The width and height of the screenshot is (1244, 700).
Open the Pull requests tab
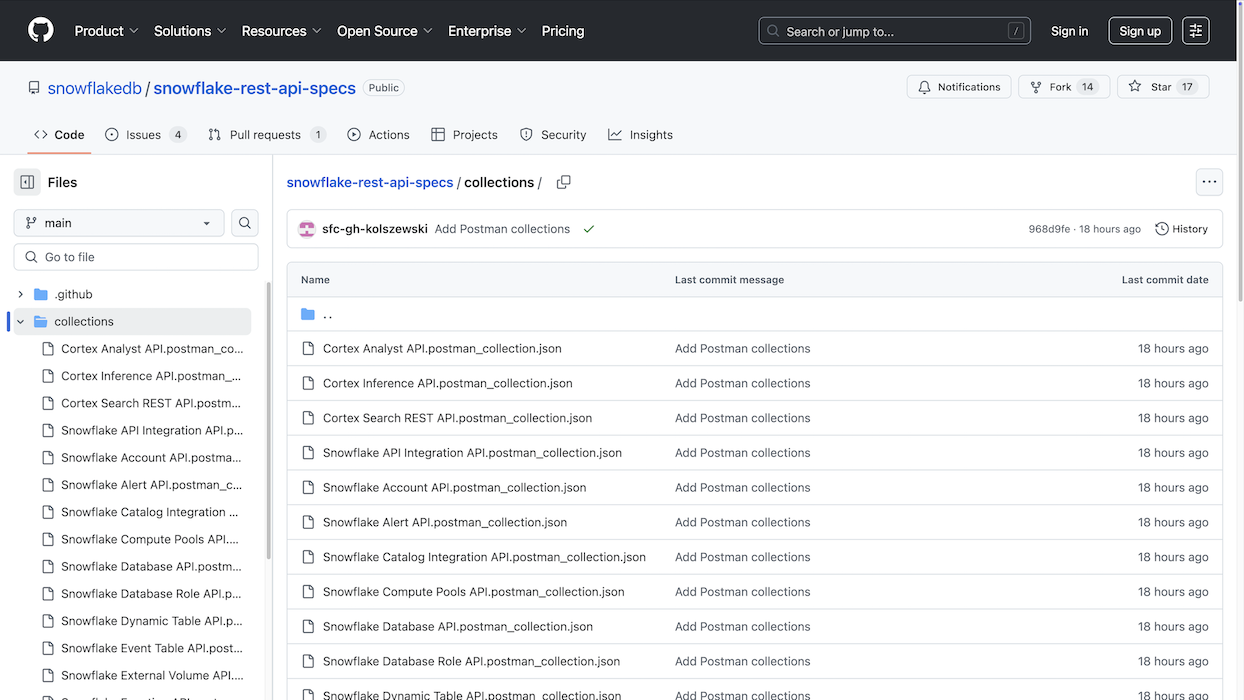[x=265, y=135]
